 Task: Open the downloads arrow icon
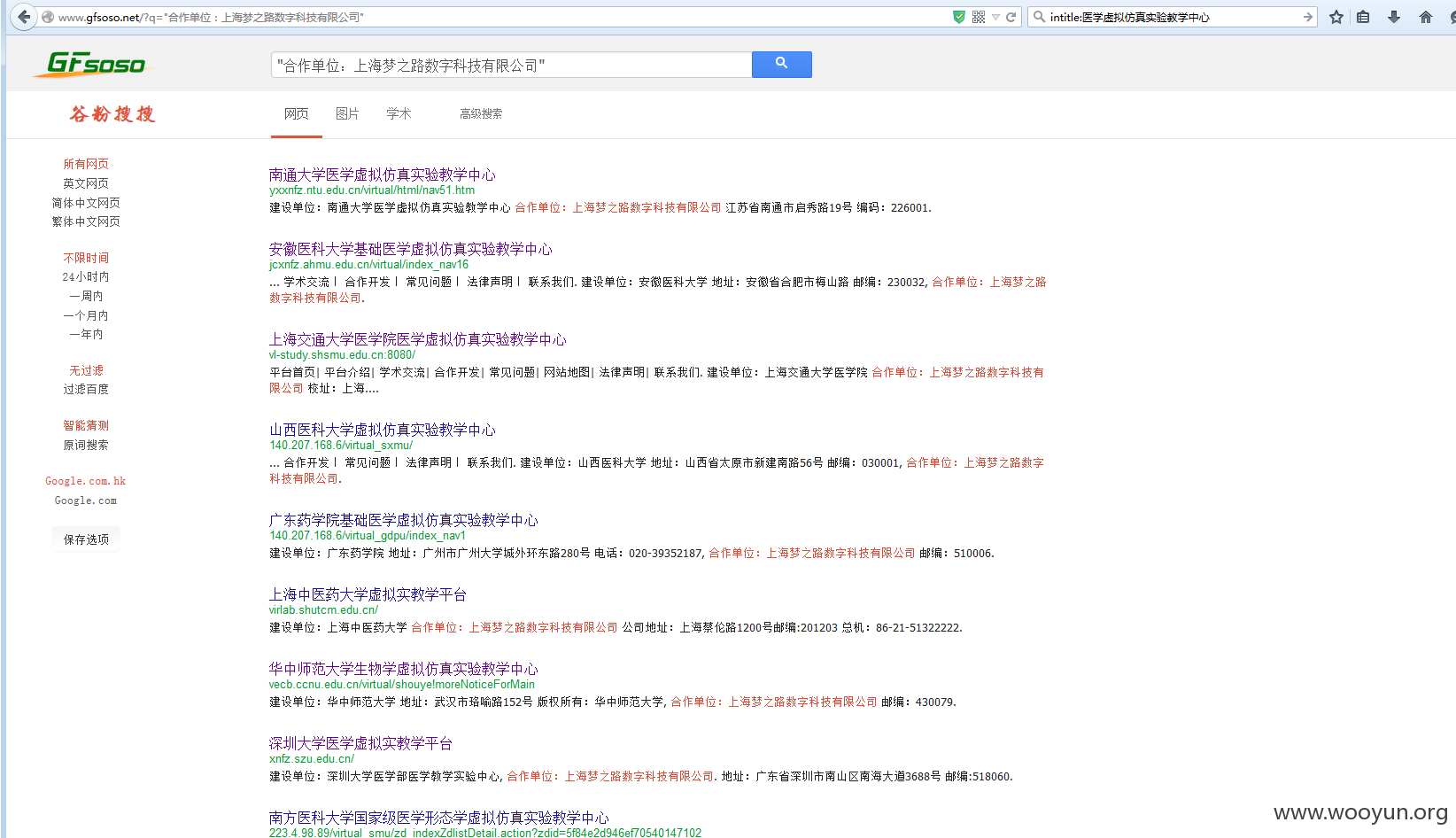point(1394,17)
